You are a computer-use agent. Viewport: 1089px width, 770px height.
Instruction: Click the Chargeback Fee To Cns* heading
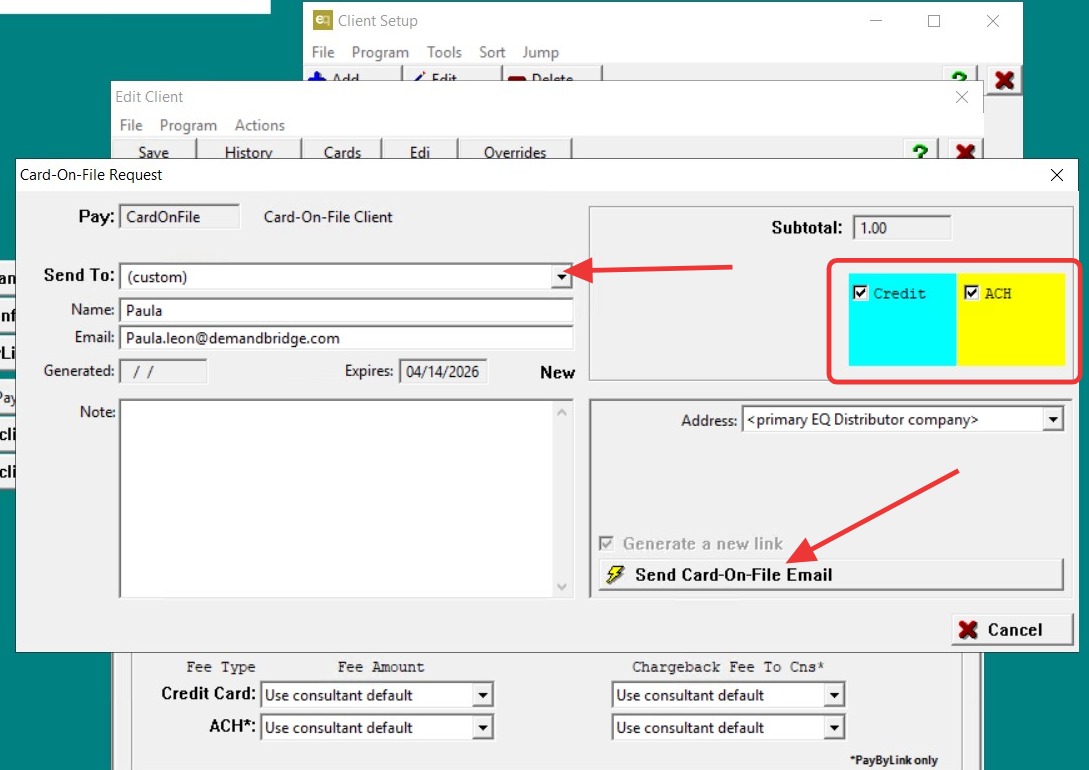727,667
